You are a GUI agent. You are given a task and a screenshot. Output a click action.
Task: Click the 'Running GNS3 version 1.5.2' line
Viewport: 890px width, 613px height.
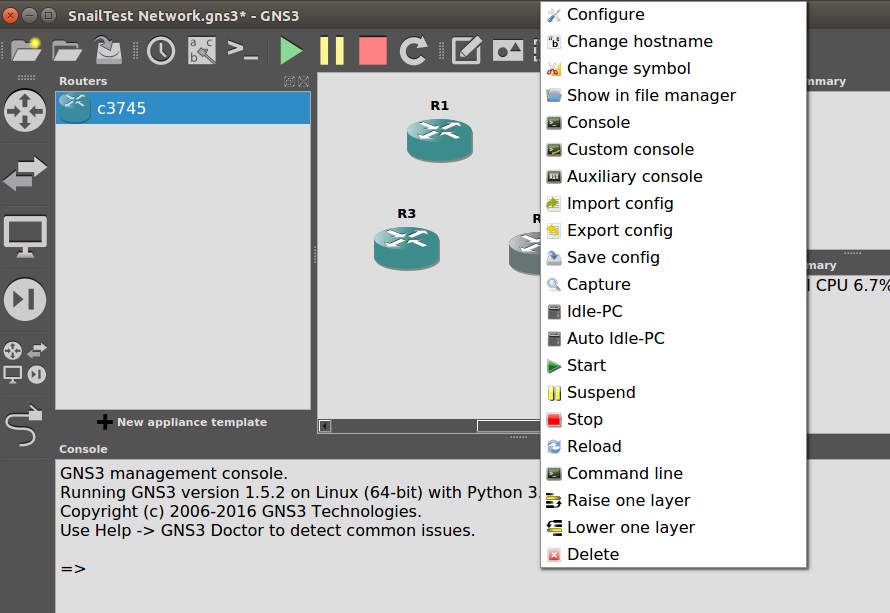tap(300, 492)
